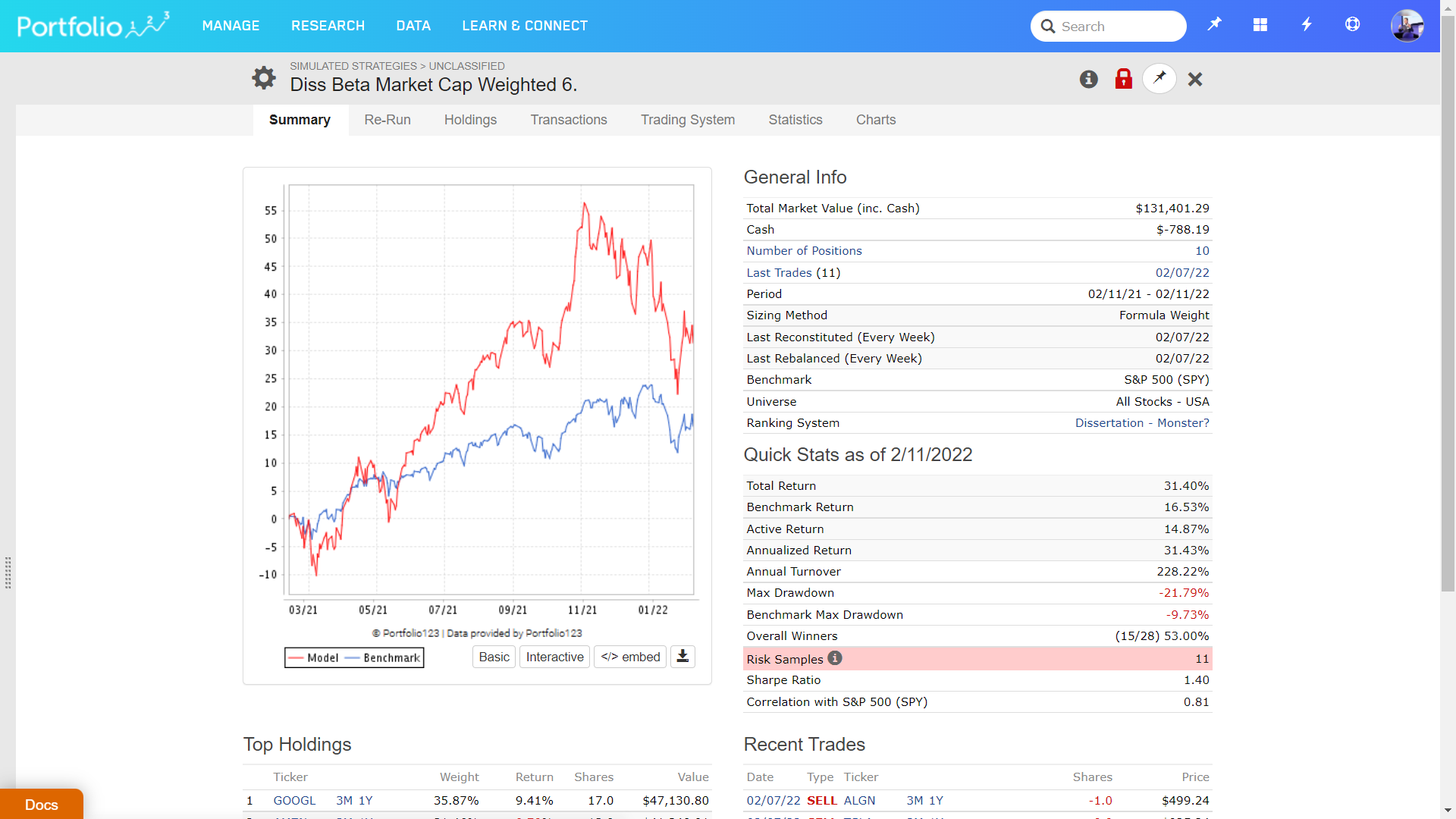Click the lightning bolt icon
The image size is (1456, 819).
click(1307, 25)
